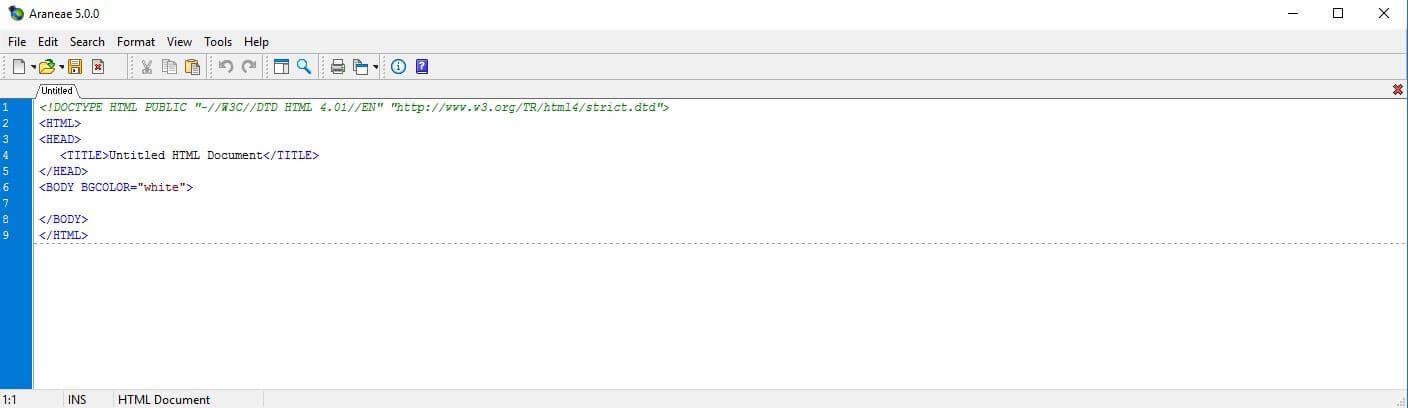Click the Araneae application icon in title bar
Image resolution: width=1408 pixels, height=408 pixels.
tap(16, 14)
